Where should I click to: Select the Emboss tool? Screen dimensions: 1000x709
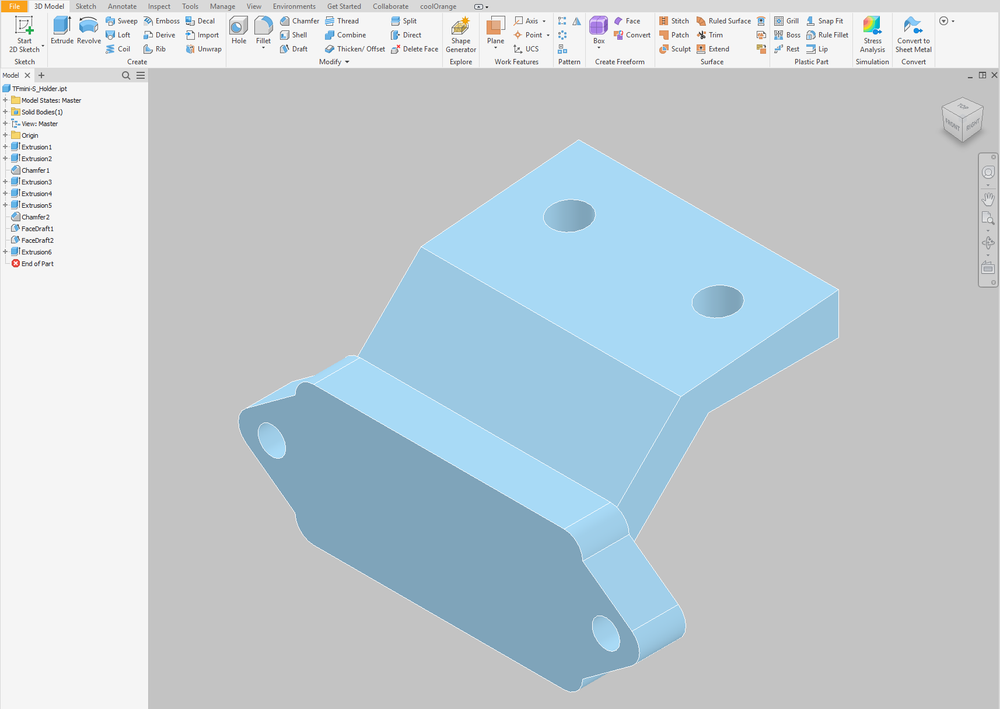161,21
